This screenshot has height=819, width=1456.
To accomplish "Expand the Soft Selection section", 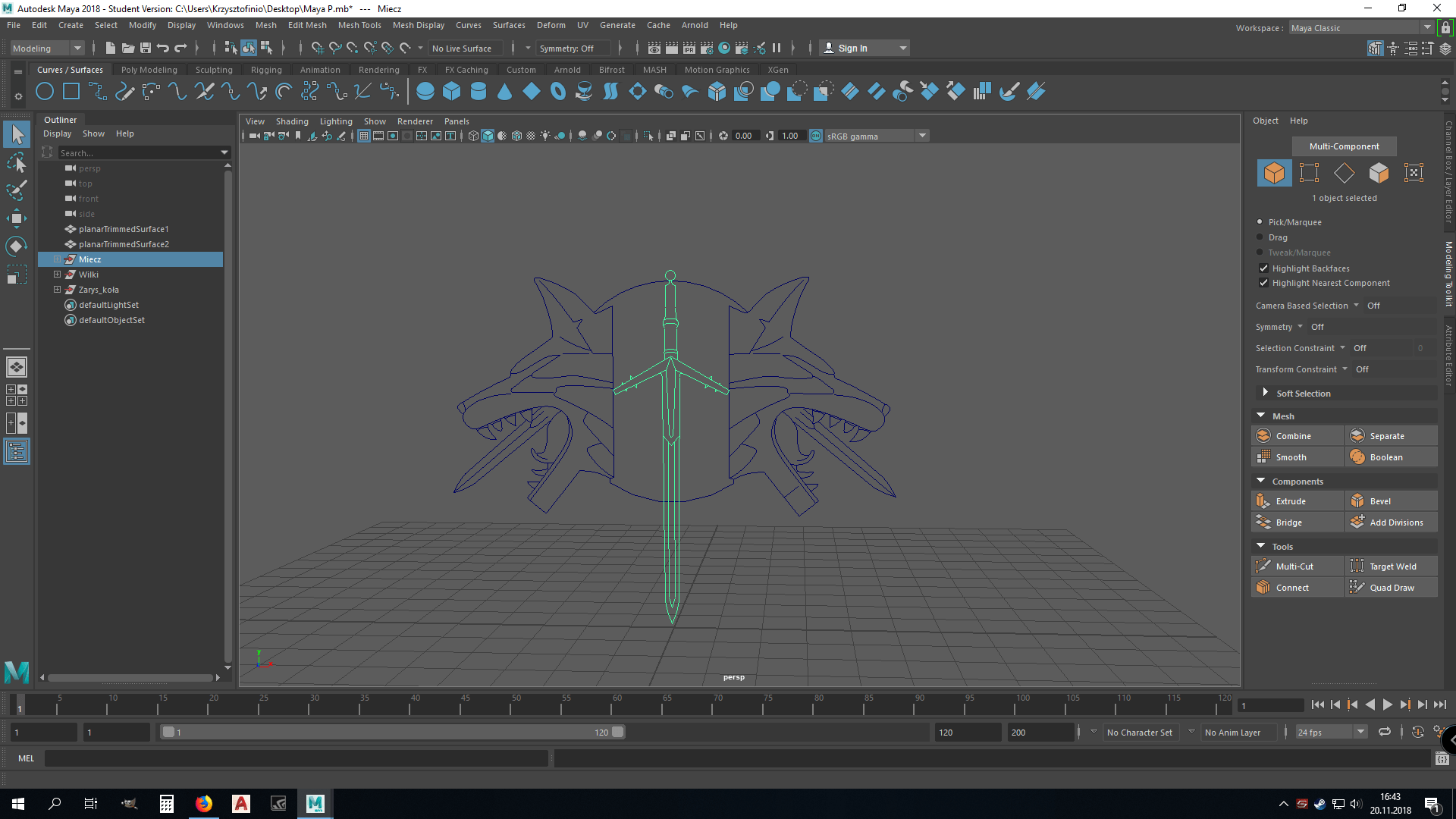I will [x=1266, y=393].
